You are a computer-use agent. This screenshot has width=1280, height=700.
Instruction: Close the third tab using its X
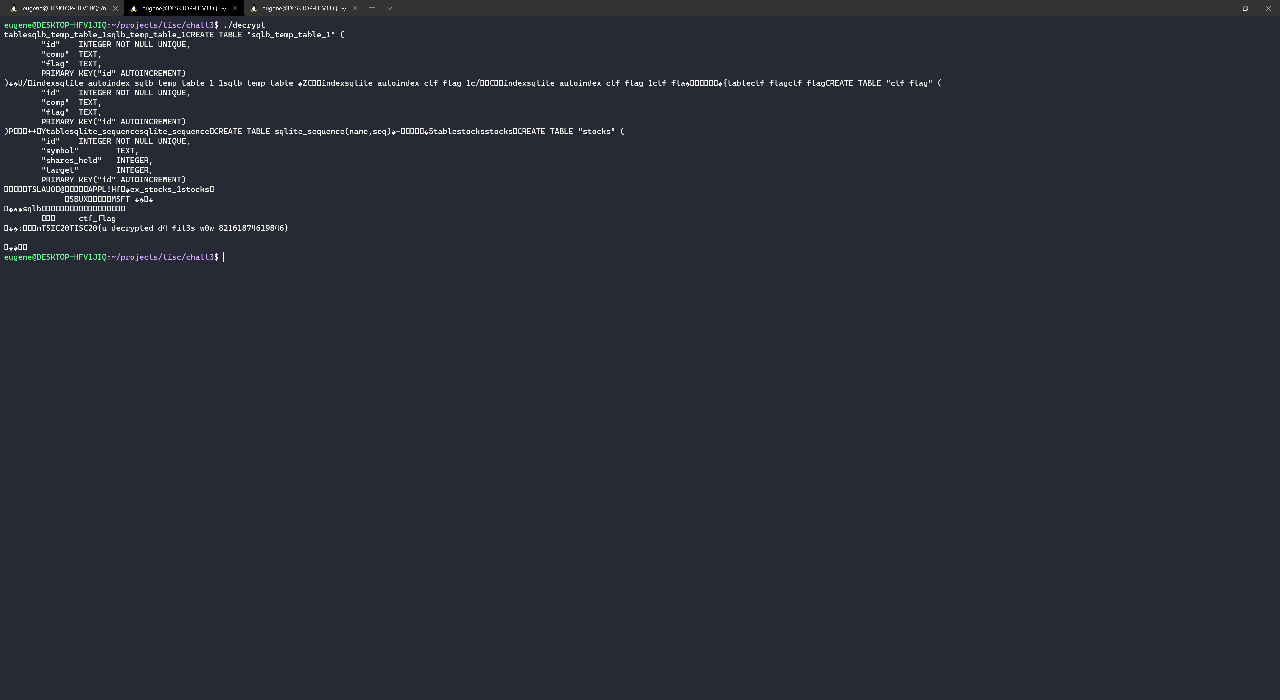353,8
